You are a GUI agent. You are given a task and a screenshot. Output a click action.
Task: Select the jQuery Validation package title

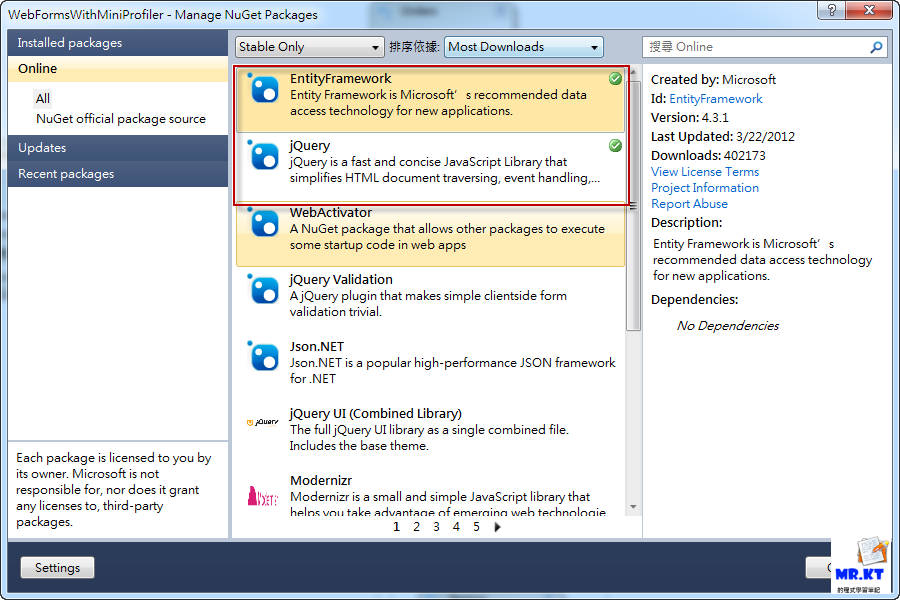click(x=341, y=280)
